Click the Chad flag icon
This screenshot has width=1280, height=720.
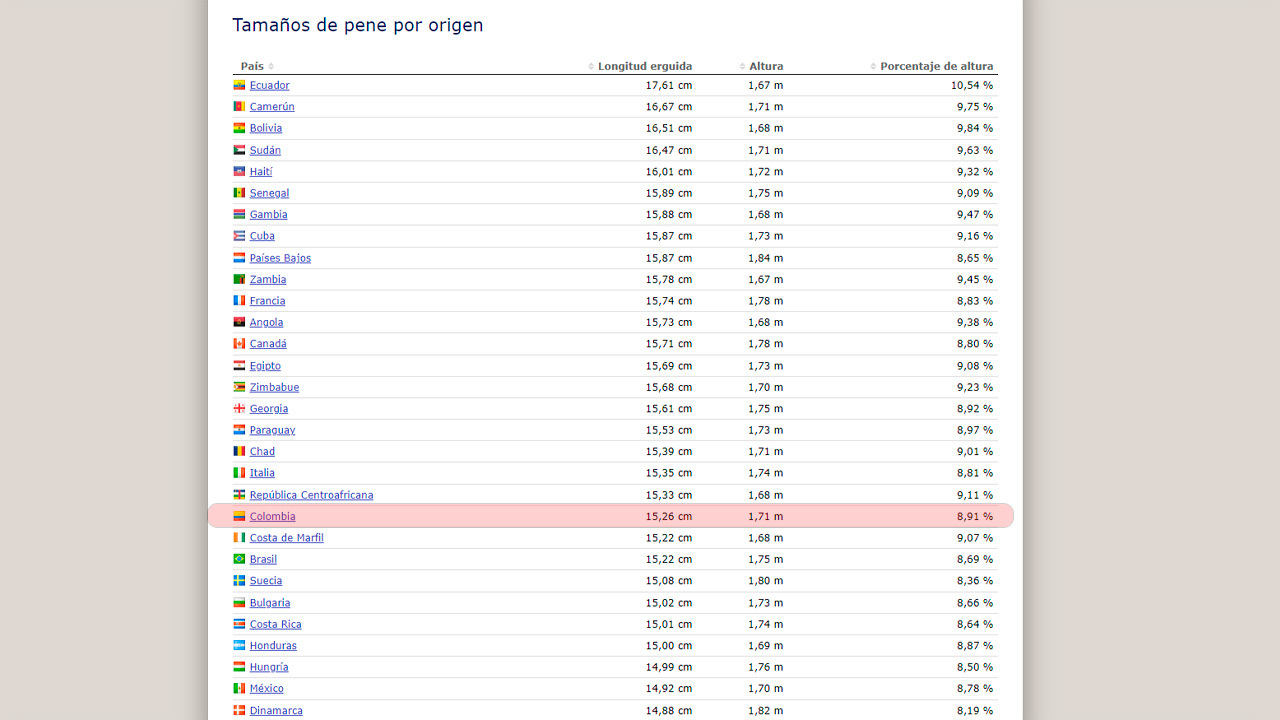pos(239,452)
